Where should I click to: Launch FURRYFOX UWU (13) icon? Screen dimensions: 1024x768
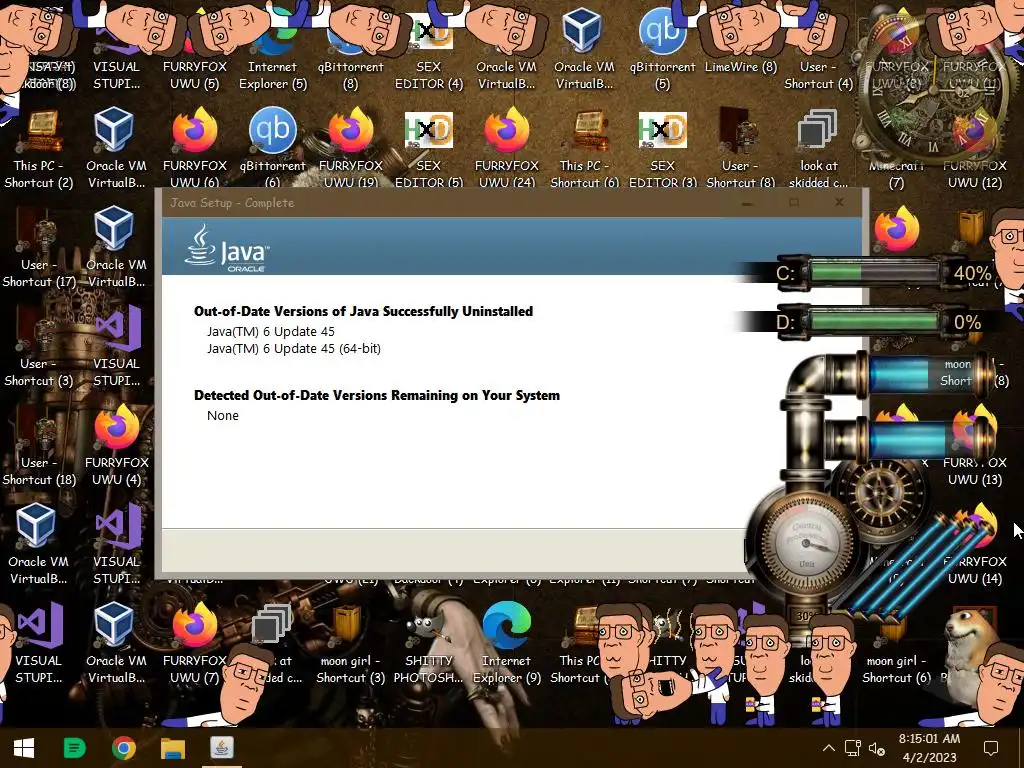[974, 447]
